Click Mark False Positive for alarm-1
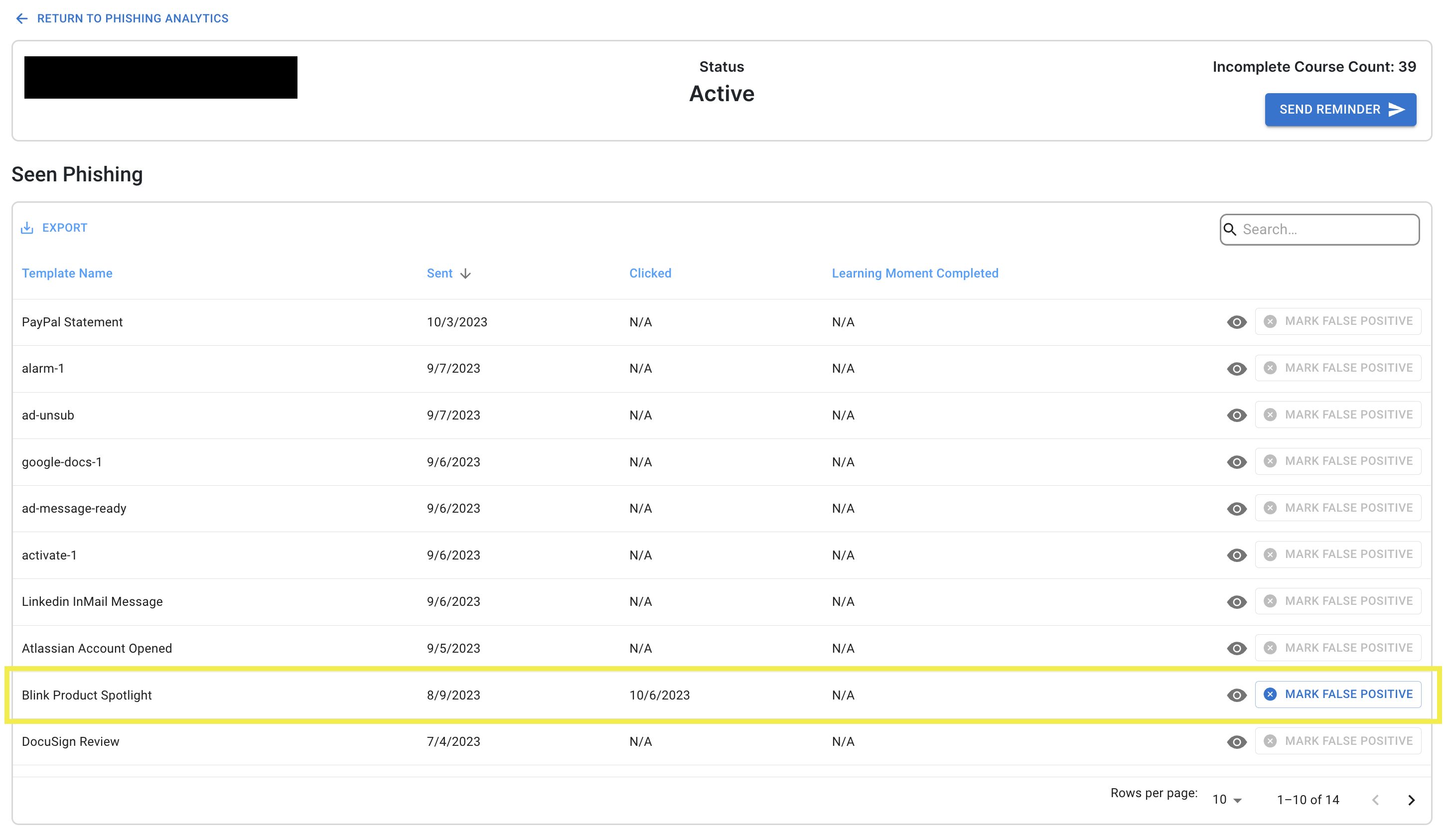The width and height of the screenshot is (1452, 840). [x=1338, y=368]
